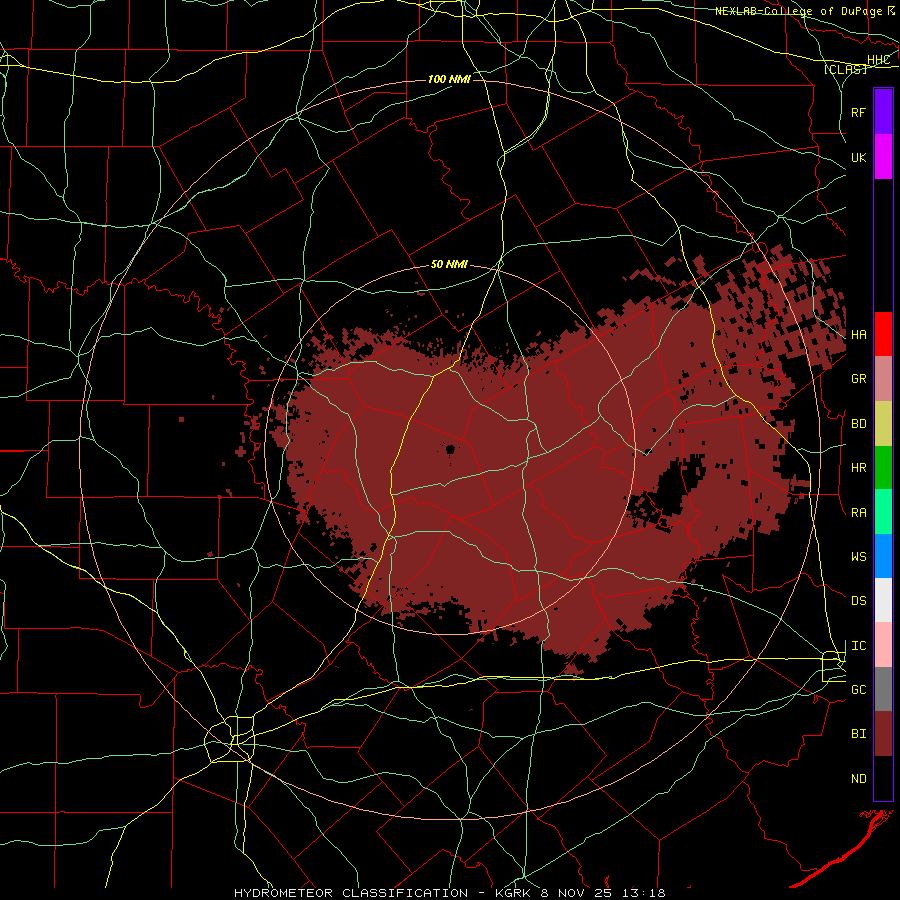Click the "IC" legend label
Image resolution: width=900 pixels, height=900 pixels.
point(859,645)
